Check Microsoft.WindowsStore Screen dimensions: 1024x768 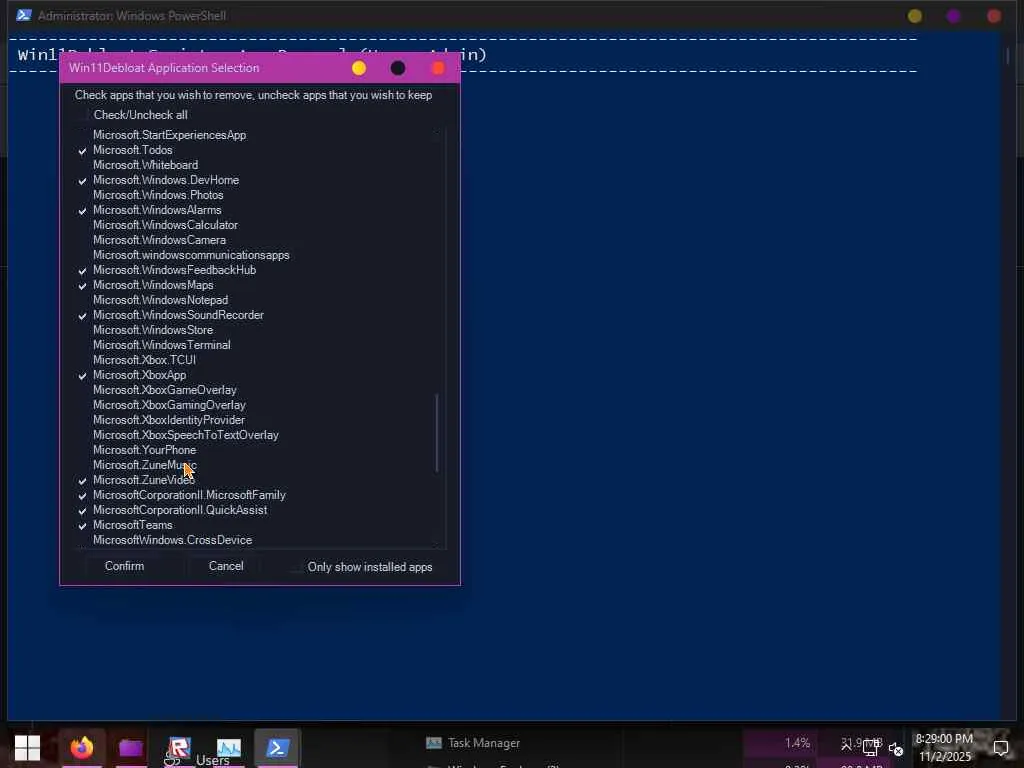click(82, 331)
